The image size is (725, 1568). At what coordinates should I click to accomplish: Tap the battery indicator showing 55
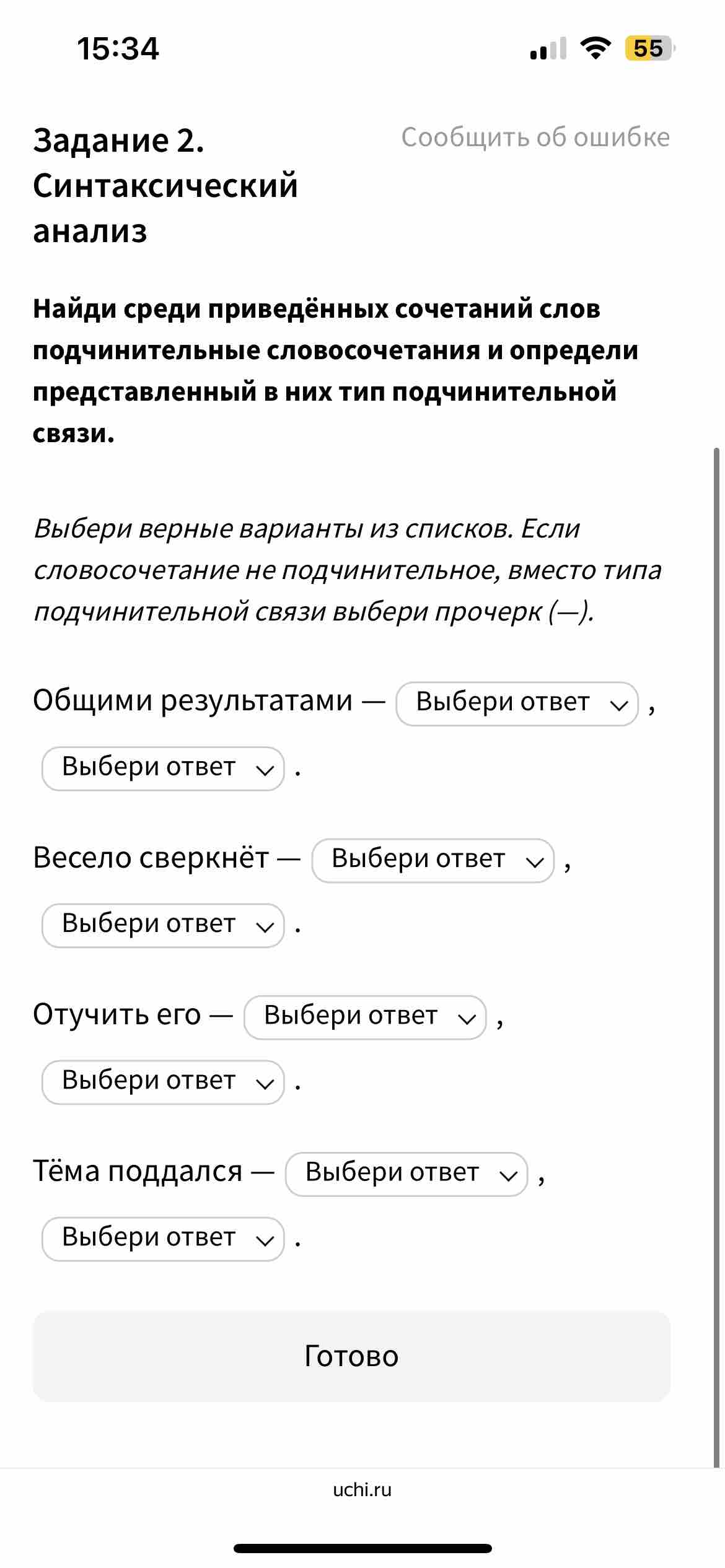click(649, 48)
